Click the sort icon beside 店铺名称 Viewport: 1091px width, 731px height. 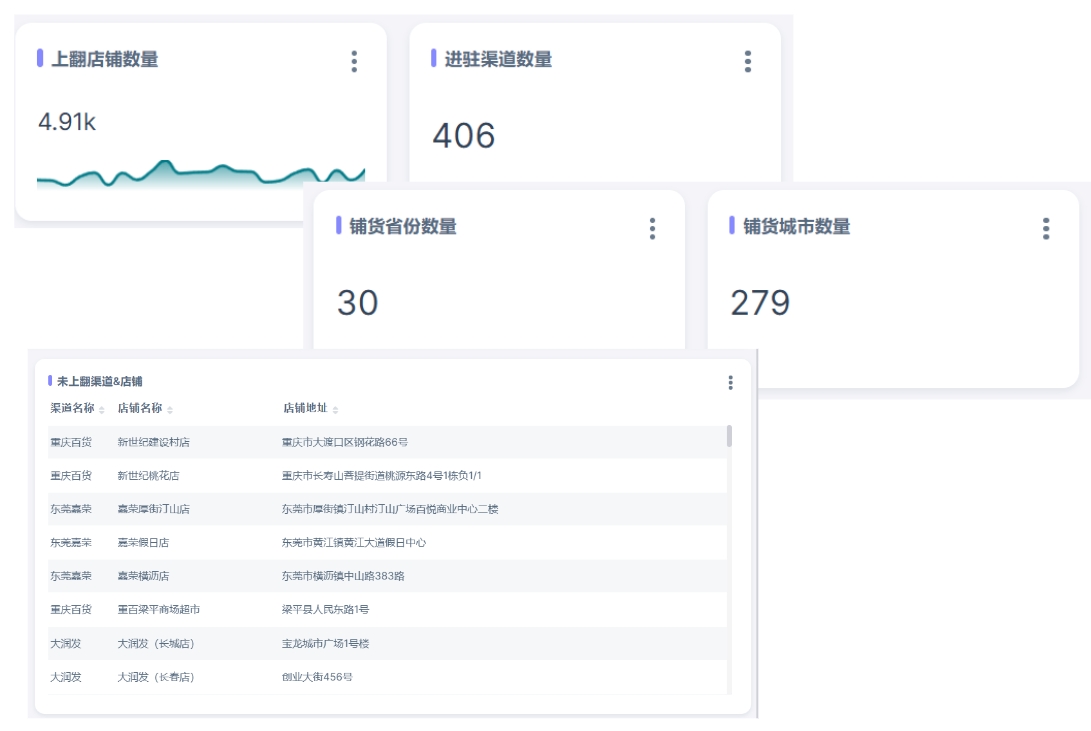pyautogui.click(x=170, y=410)
